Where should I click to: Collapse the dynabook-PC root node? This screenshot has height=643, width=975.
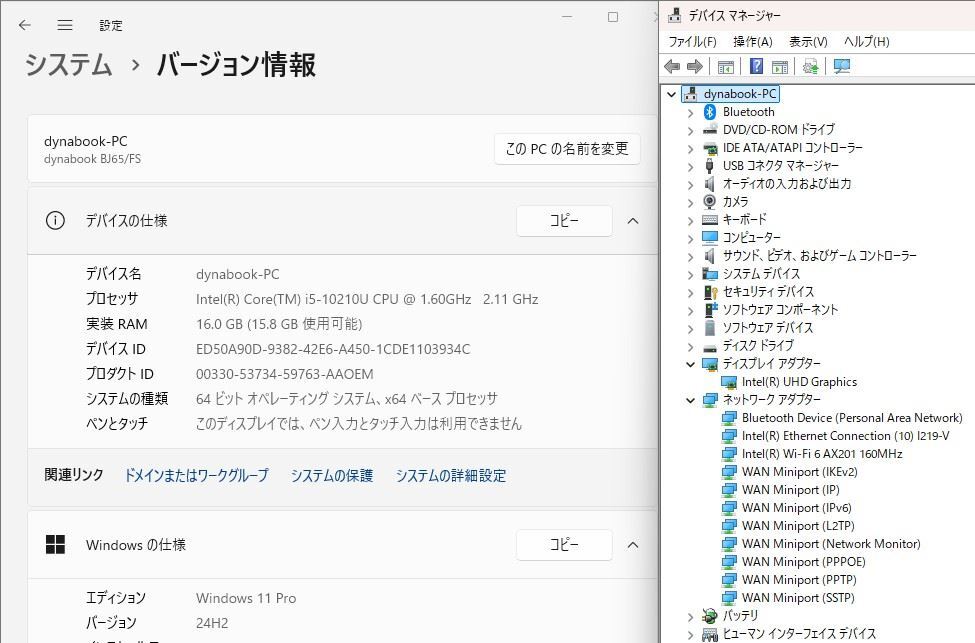[x=672, y=95]
